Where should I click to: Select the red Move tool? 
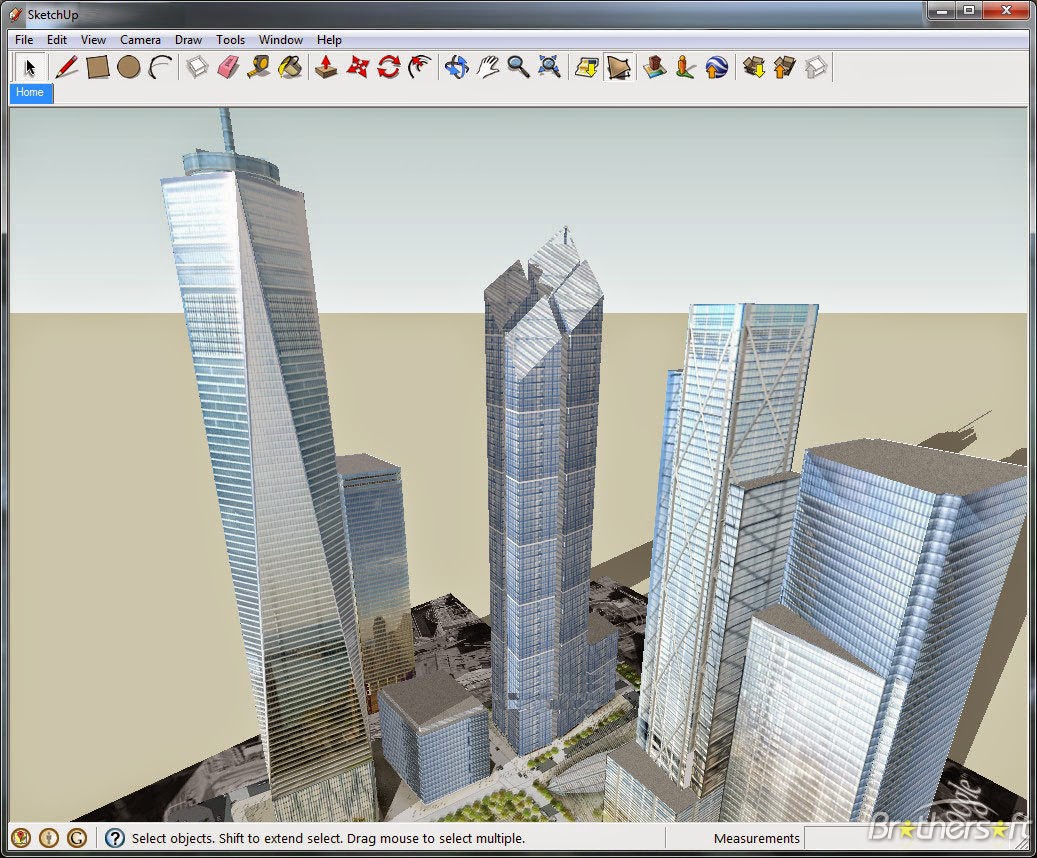358,67
